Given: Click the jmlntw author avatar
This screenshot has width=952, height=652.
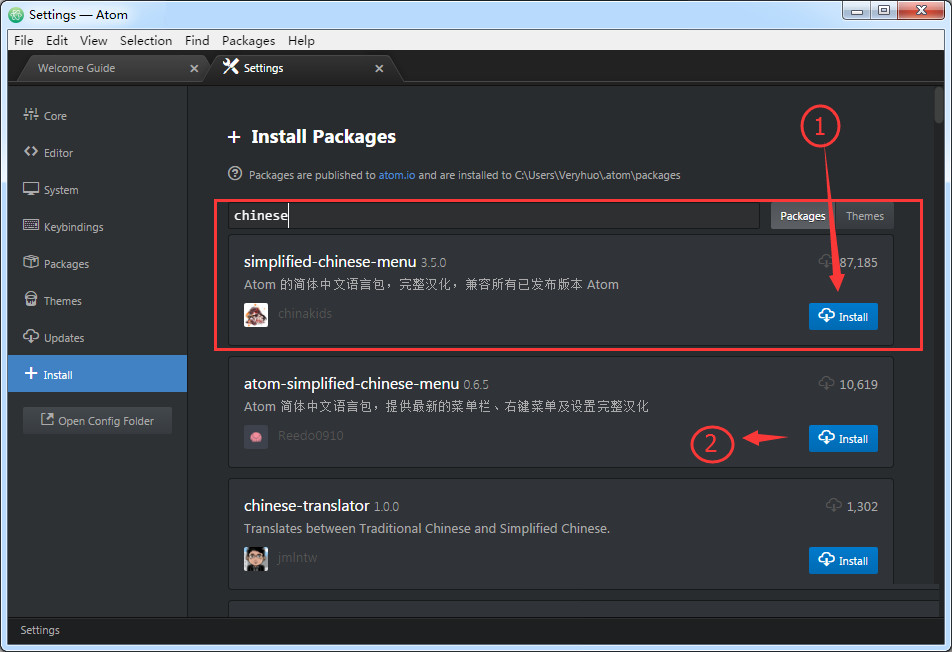Looking at the screenshot, I should [256, 559].
